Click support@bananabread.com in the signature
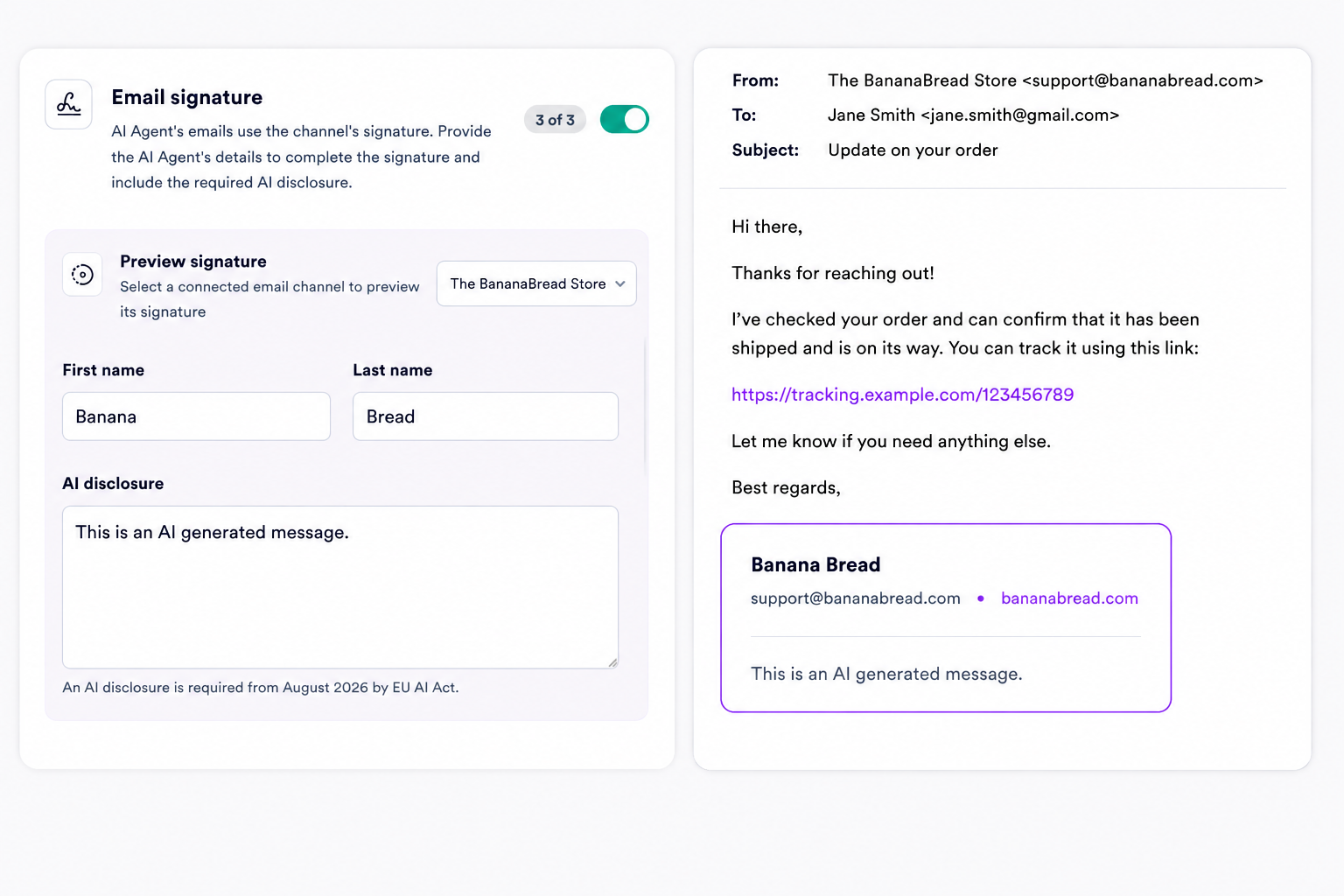Screen dimensions: 1344x896 [856, 598]
